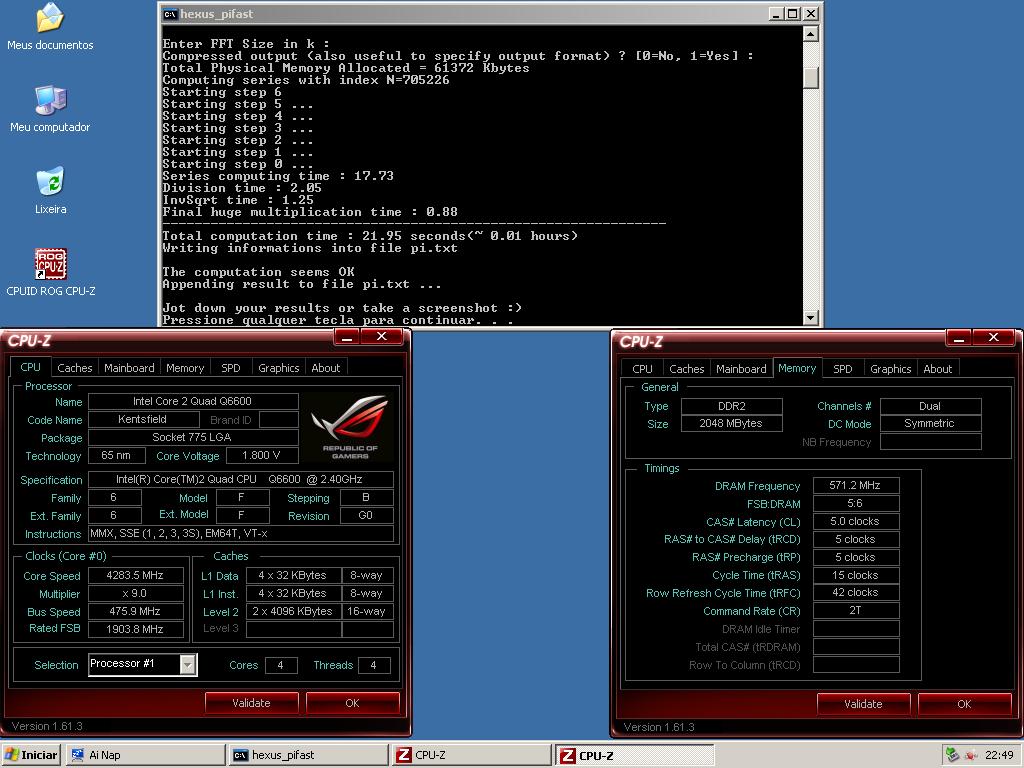Click the Specification field with Q6600 @ 2.40GHz

click(240, 479)
